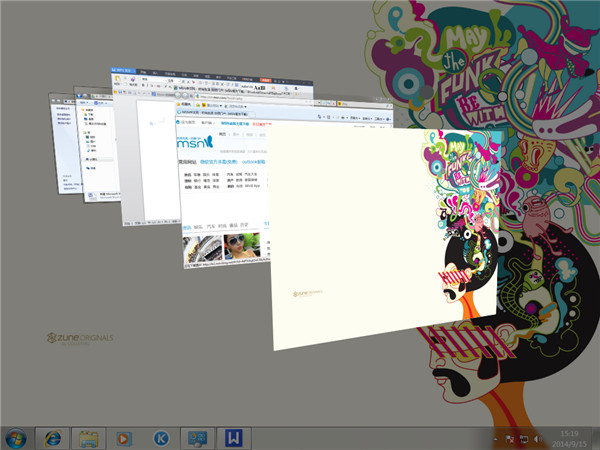Screen dimensions: 600x450
Task: Click the blue K music player icon
Action: tap(159, 438)
